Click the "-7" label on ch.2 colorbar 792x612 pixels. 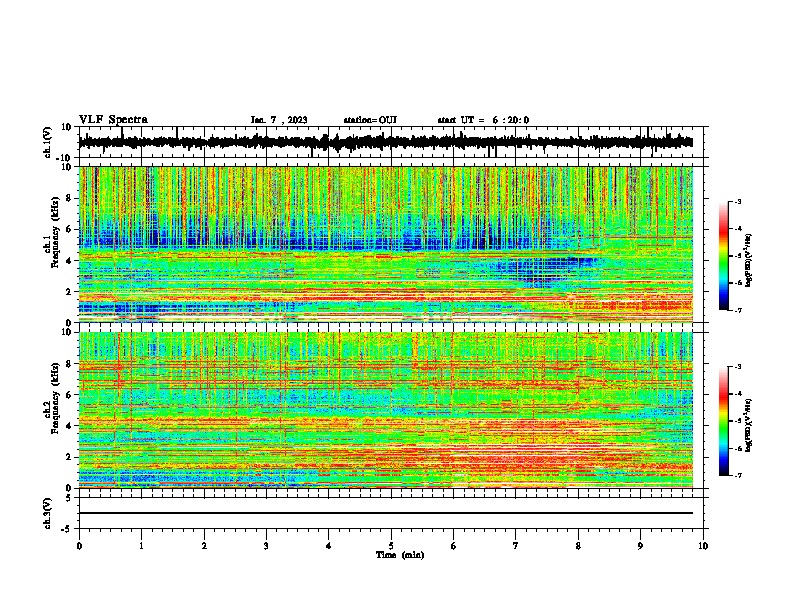(737, 475)
